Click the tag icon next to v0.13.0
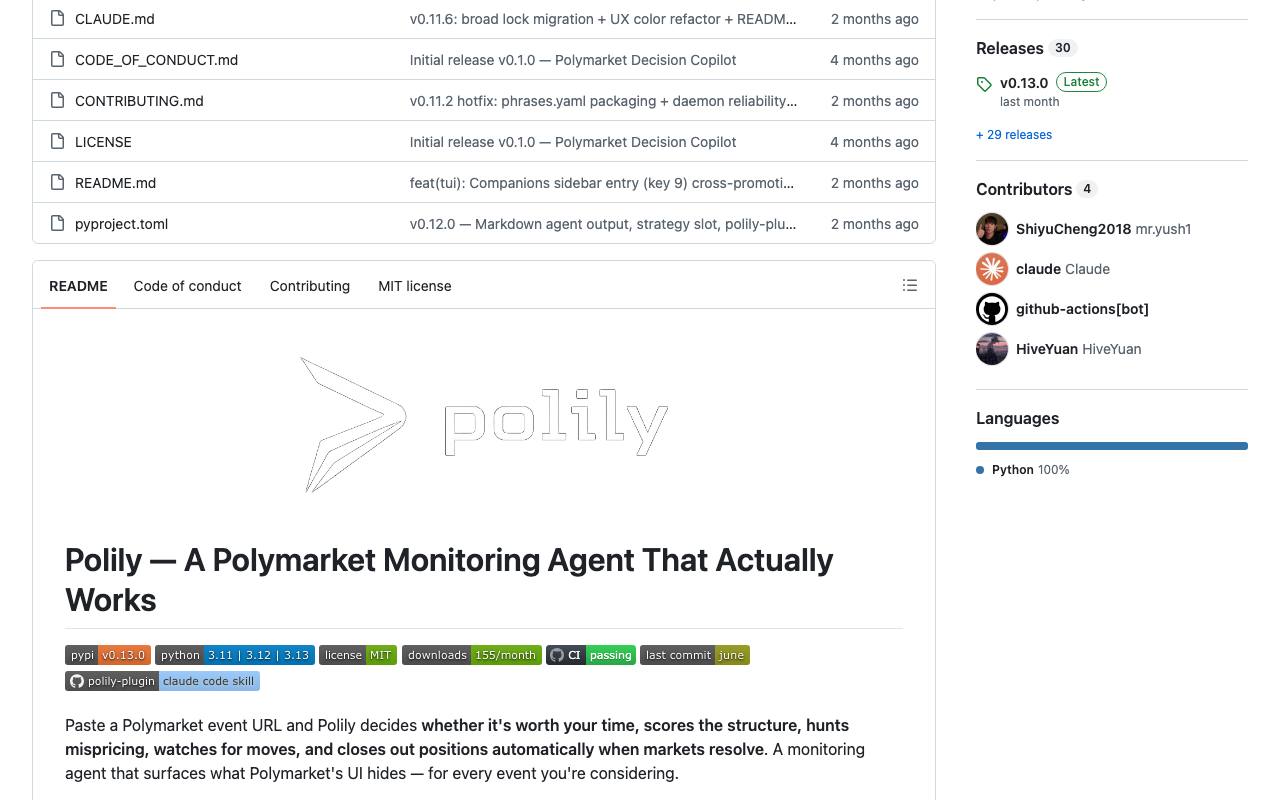The width and height of the screenshot is (1280, 800). click(x=984, y=84)
